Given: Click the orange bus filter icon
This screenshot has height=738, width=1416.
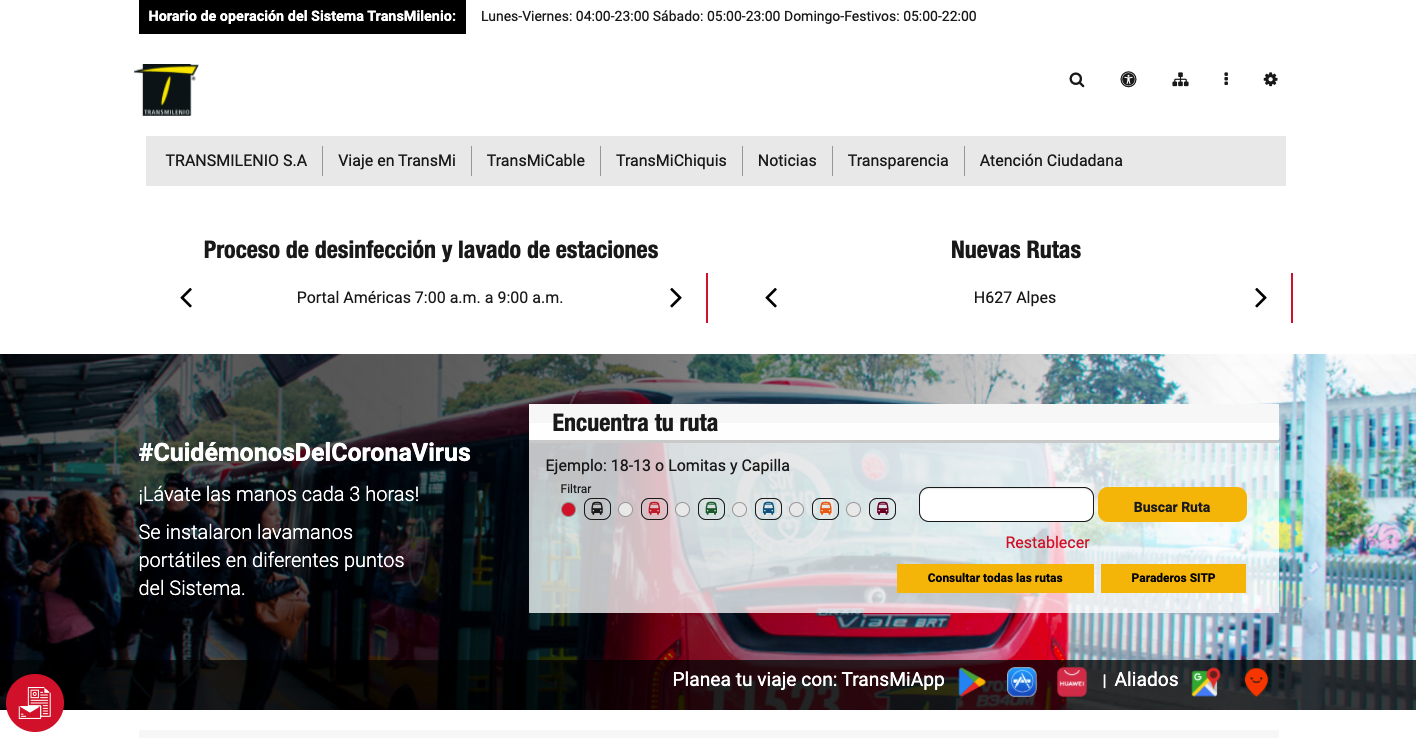Looking at the screenshot, I should tap(825, 509).
